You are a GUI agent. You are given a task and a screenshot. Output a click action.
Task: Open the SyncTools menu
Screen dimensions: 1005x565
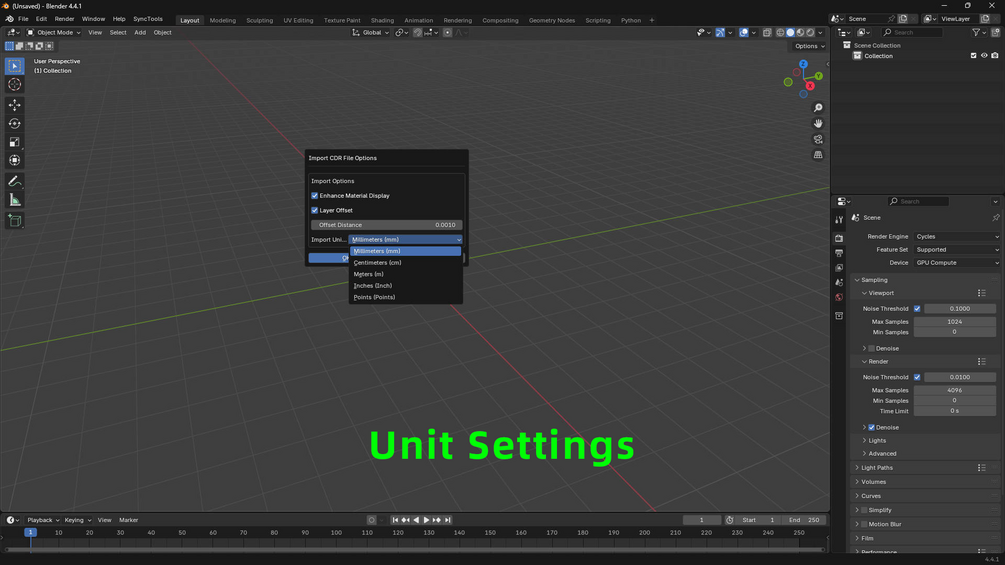point(147,19)
